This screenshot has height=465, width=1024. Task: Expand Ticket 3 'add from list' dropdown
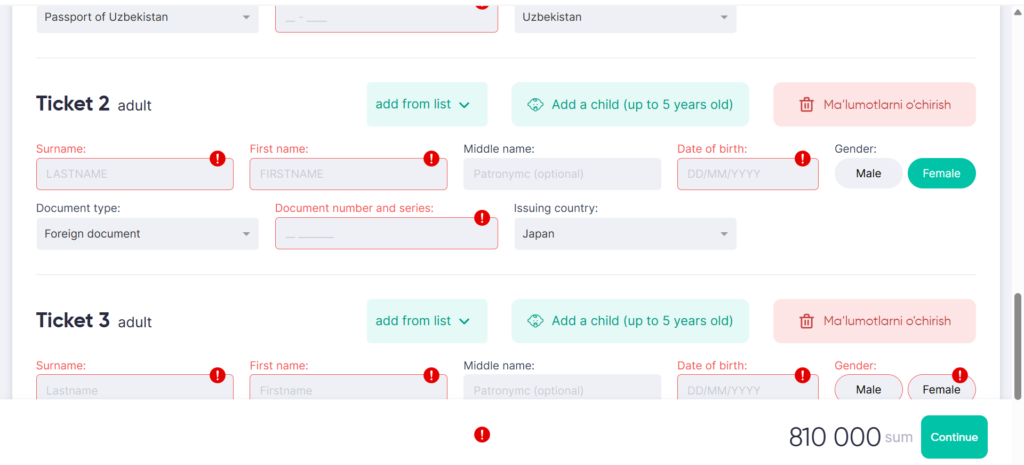click(x=426, y=321)
